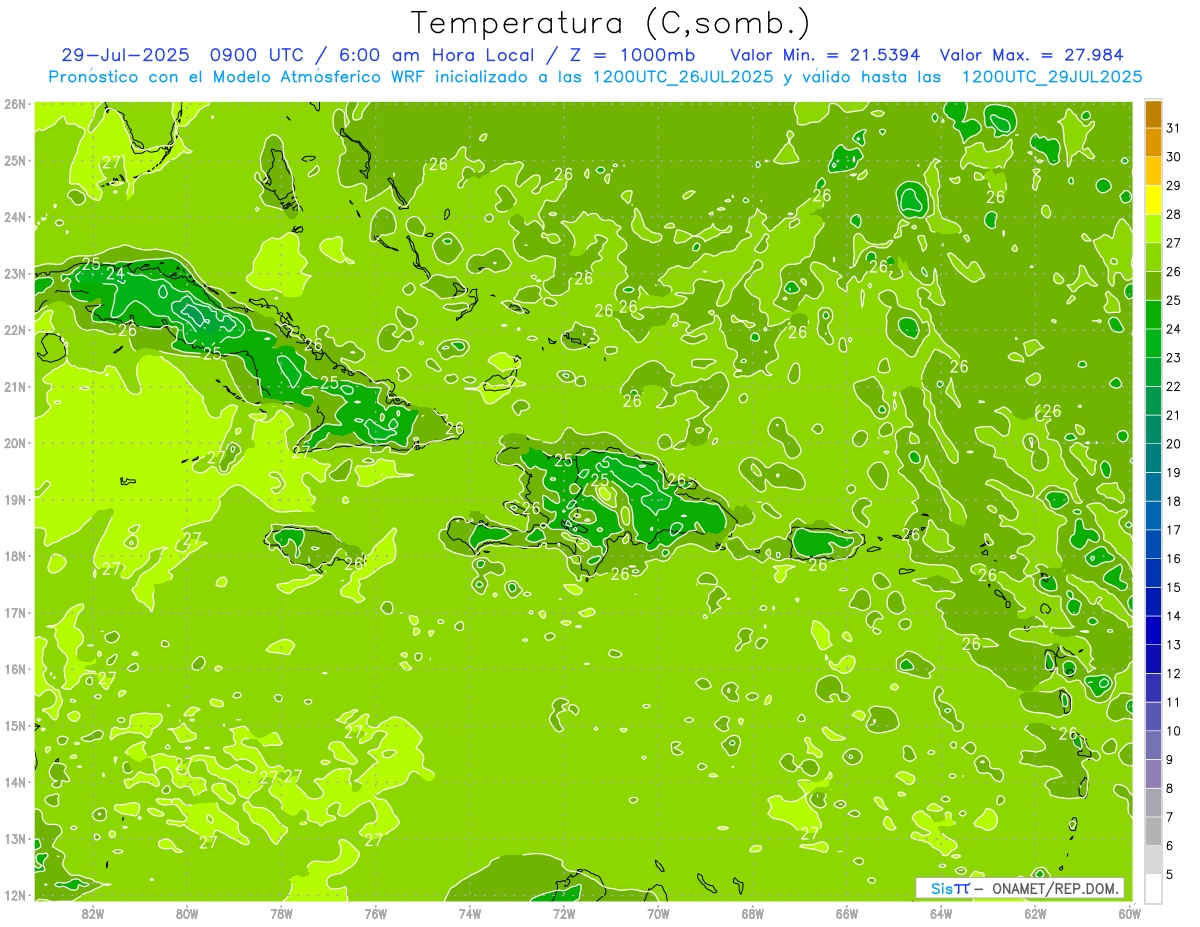Click the "SisPI - ONAMET/REP.DOM." credit label
Screen dimensions: 1200x927
[x=1020, y=888]
